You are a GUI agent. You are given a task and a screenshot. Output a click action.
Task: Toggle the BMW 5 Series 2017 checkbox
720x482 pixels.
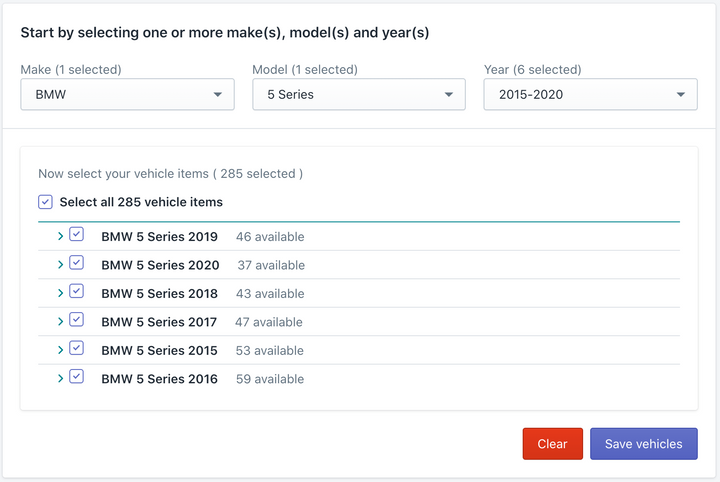pos(77,319)
